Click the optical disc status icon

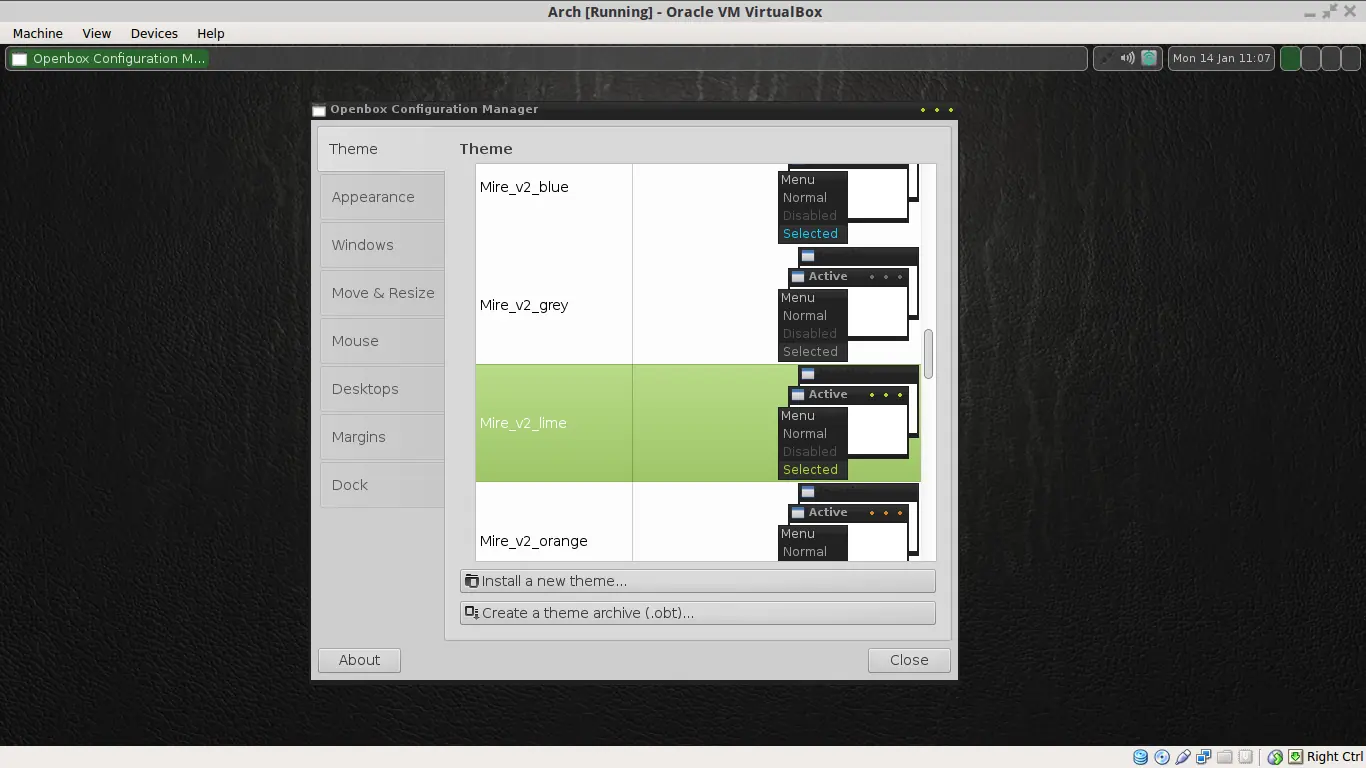coord(1162,757)
